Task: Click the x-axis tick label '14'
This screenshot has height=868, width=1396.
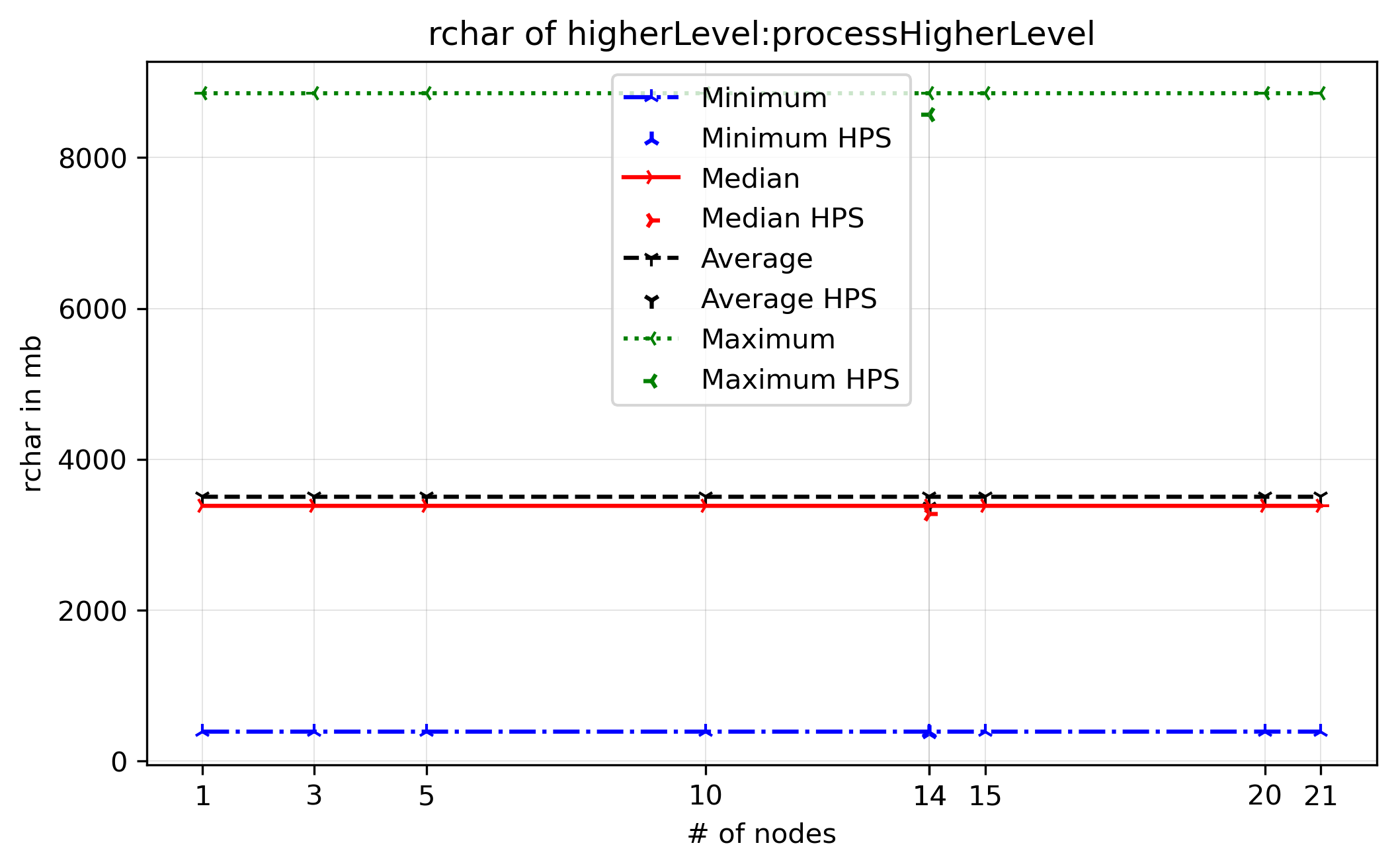Action: click(x=929, y=796)
